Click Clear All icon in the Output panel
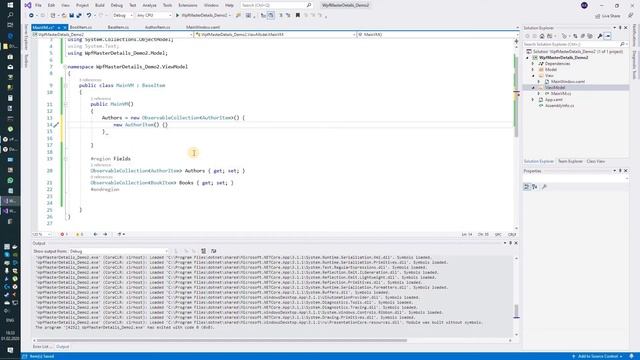 [203, 251]
